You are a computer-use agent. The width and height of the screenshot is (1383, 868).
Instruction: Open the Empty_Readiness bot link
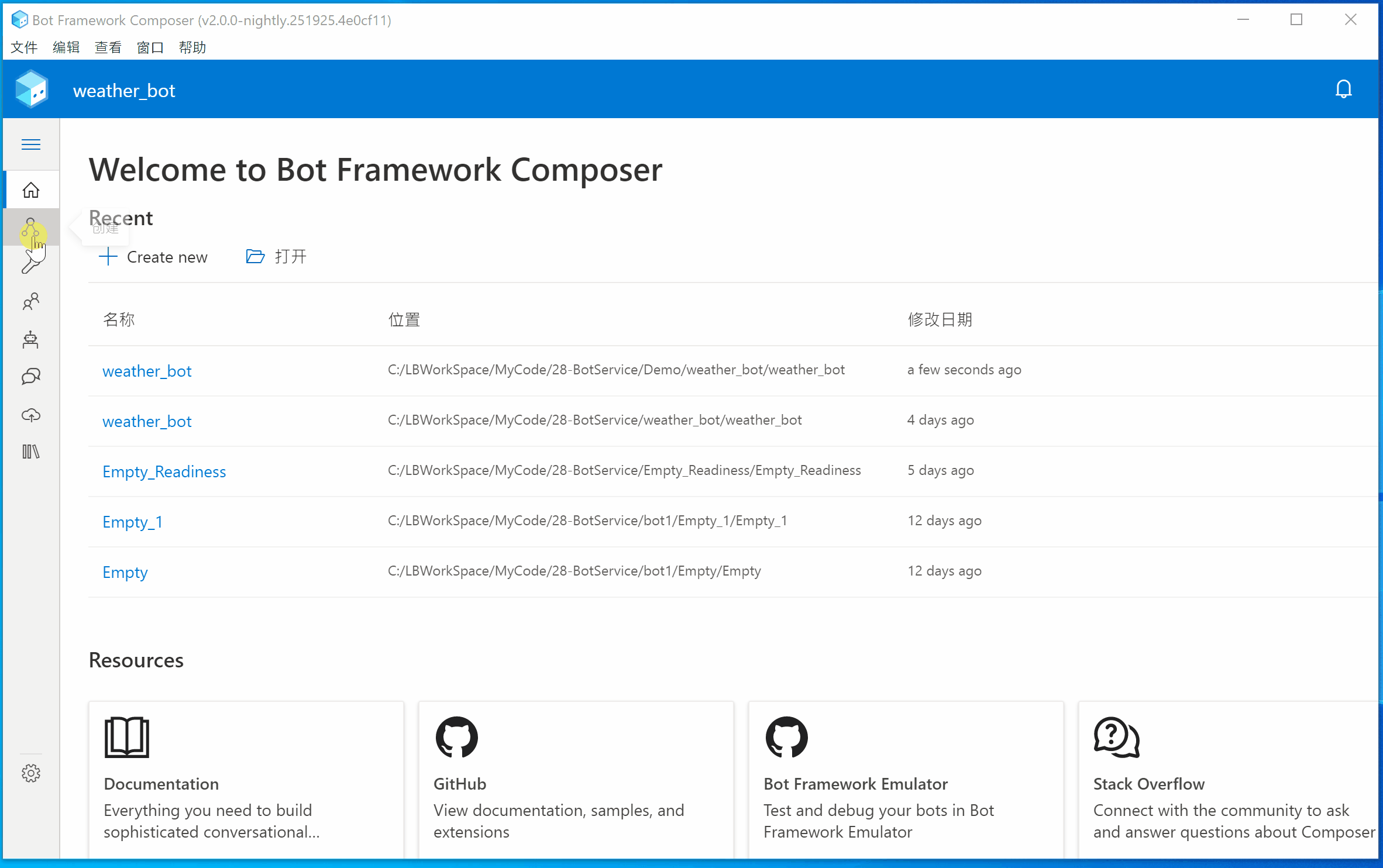[x=164, y=471]
